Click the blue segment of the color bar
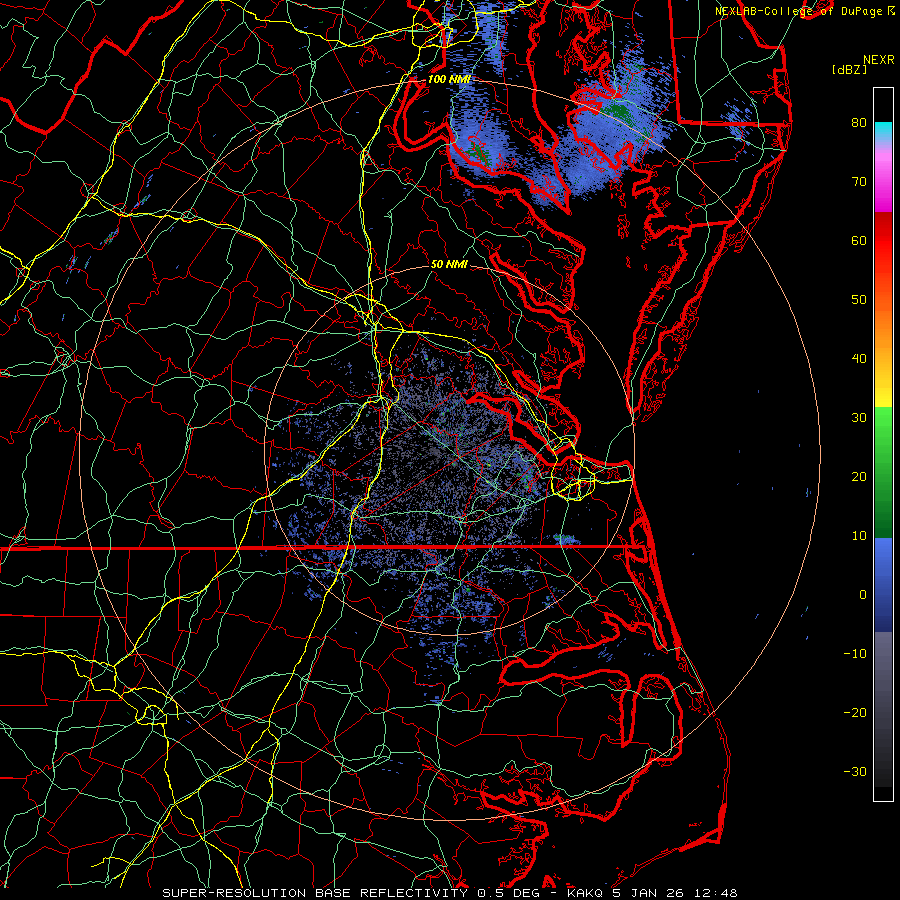 (x=883, y=584)
